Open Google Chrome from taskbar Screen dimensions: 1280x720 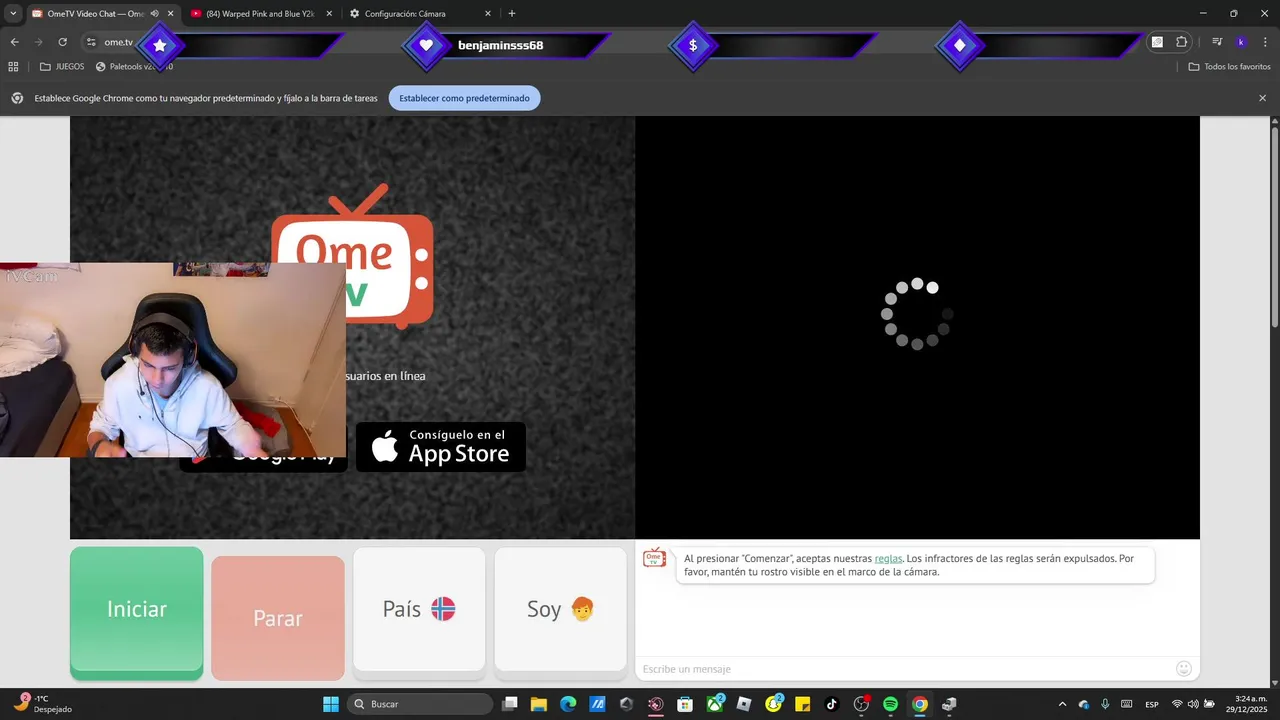(x=919, y=704)
